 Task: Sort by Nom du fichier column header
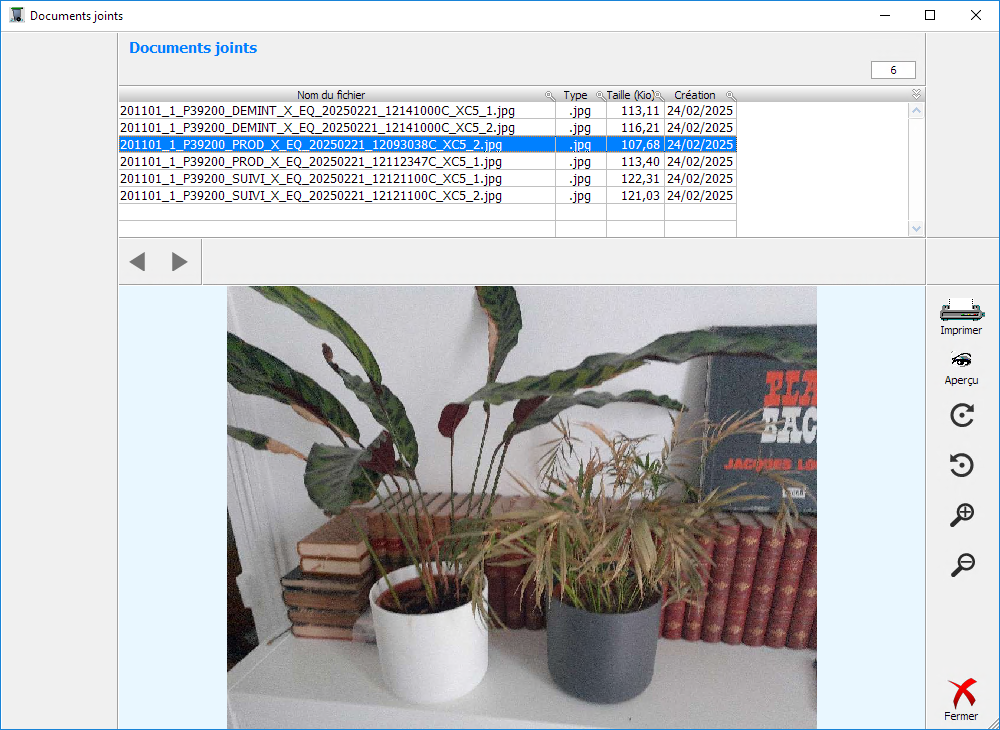pyautogui.click(x=330, y=95)
